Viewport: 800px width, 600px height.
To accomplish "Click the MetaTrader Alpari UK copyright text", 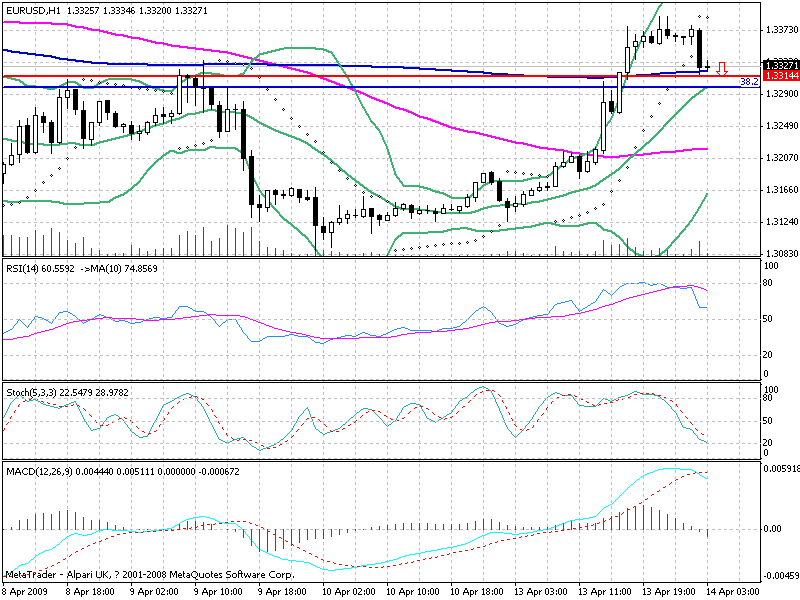I will [x=151, y=575].
